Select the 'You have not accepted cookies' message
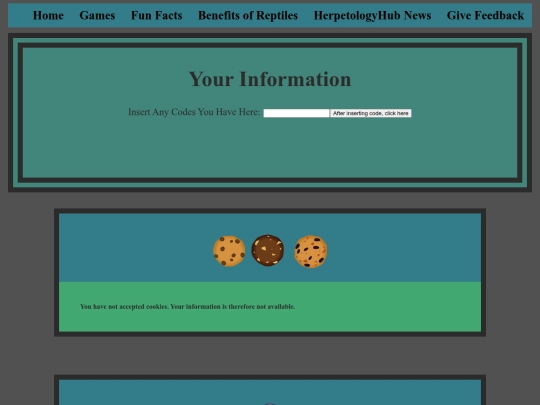 pos(188,307)
